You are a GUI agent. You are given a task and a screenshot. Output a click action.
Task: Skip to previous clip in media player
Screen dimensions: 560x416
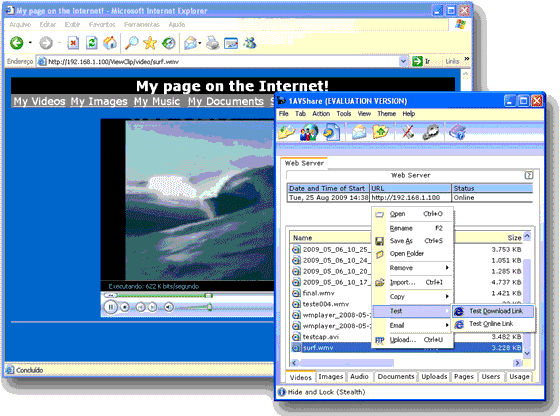point(140,307)
